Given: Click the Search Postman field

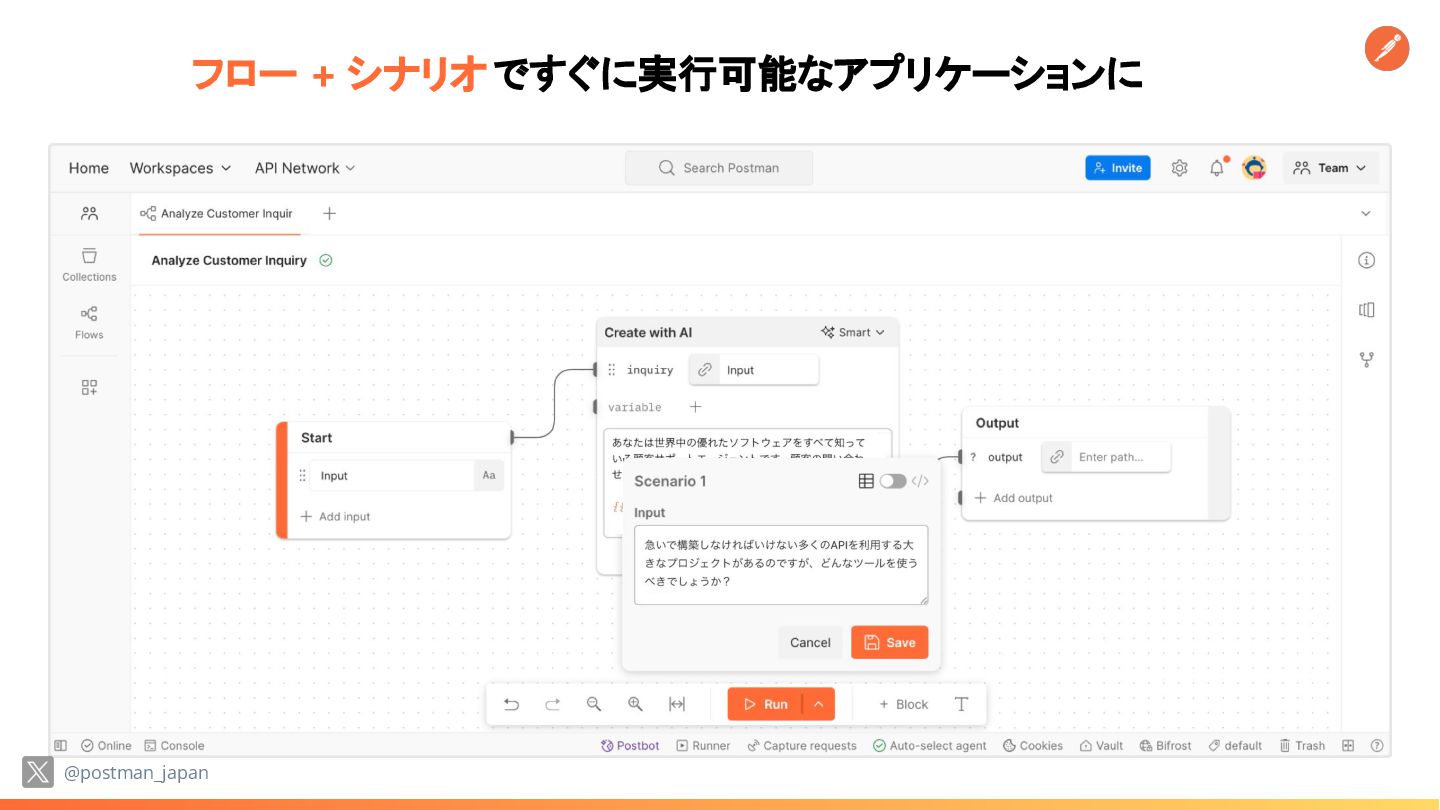Looking at the screenshot, I should tap(719, 168).
